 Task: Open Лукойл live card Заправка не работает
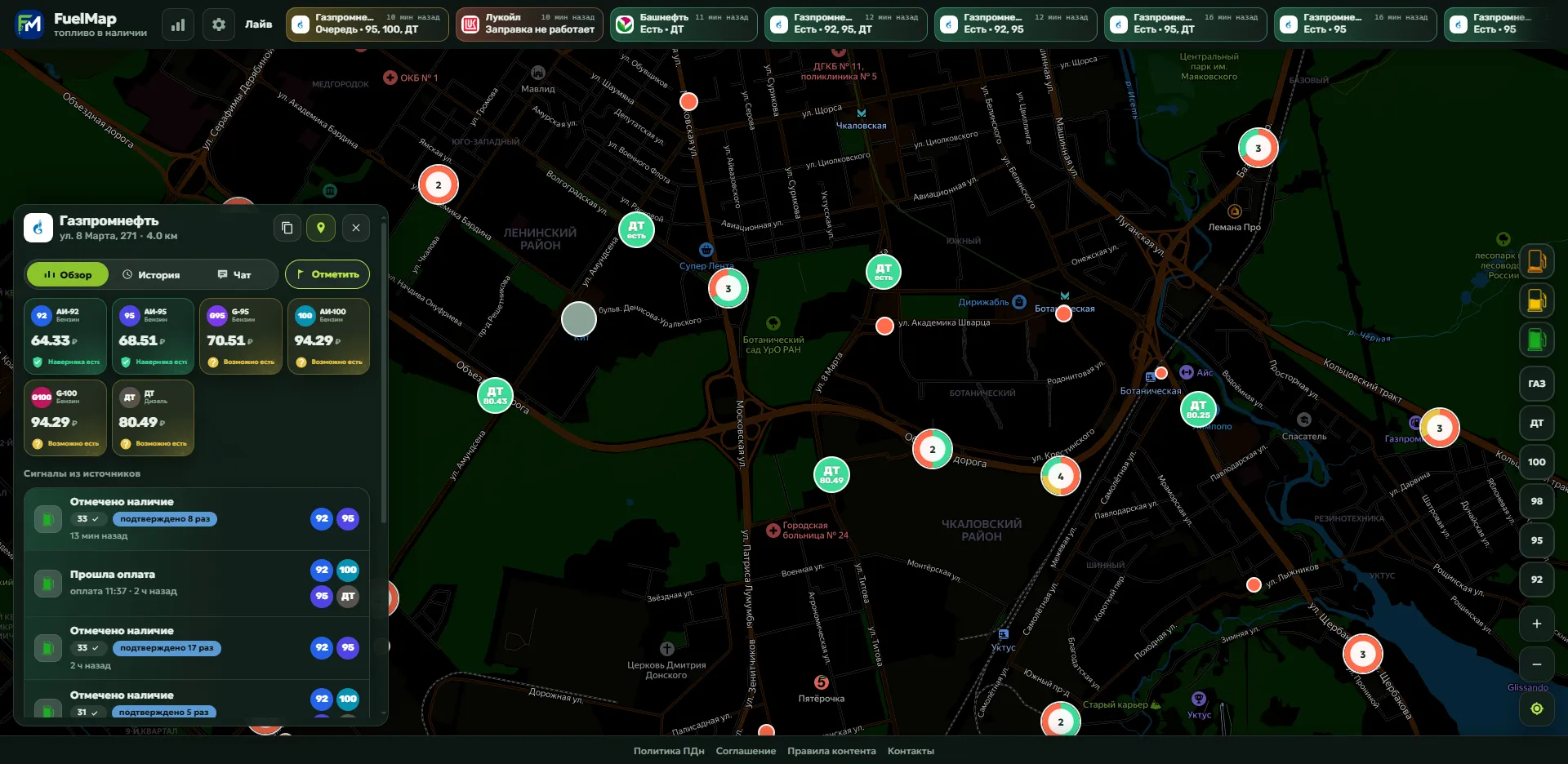(x=530, y=24)
